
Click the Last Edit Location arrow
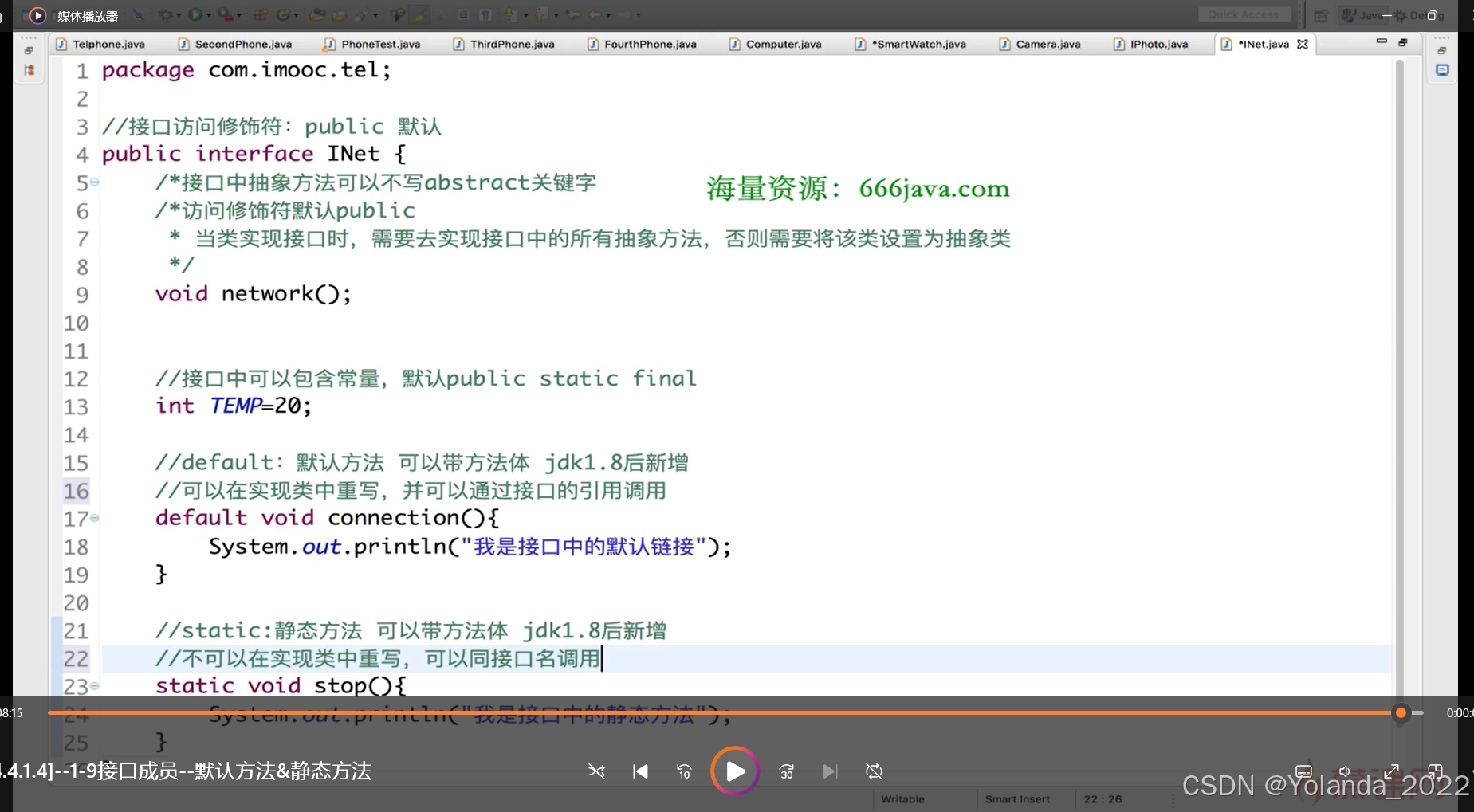pyautogui.click(x=572, y=14)
